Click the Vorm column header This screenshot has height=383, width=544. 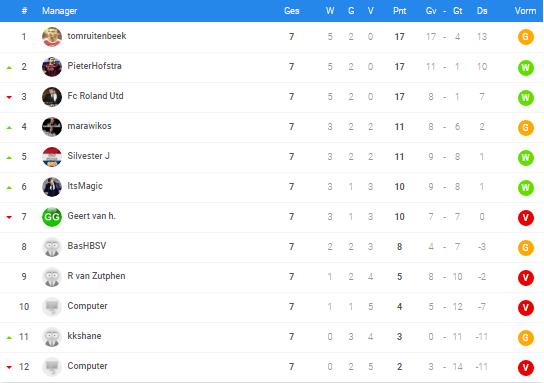[525, 11]
